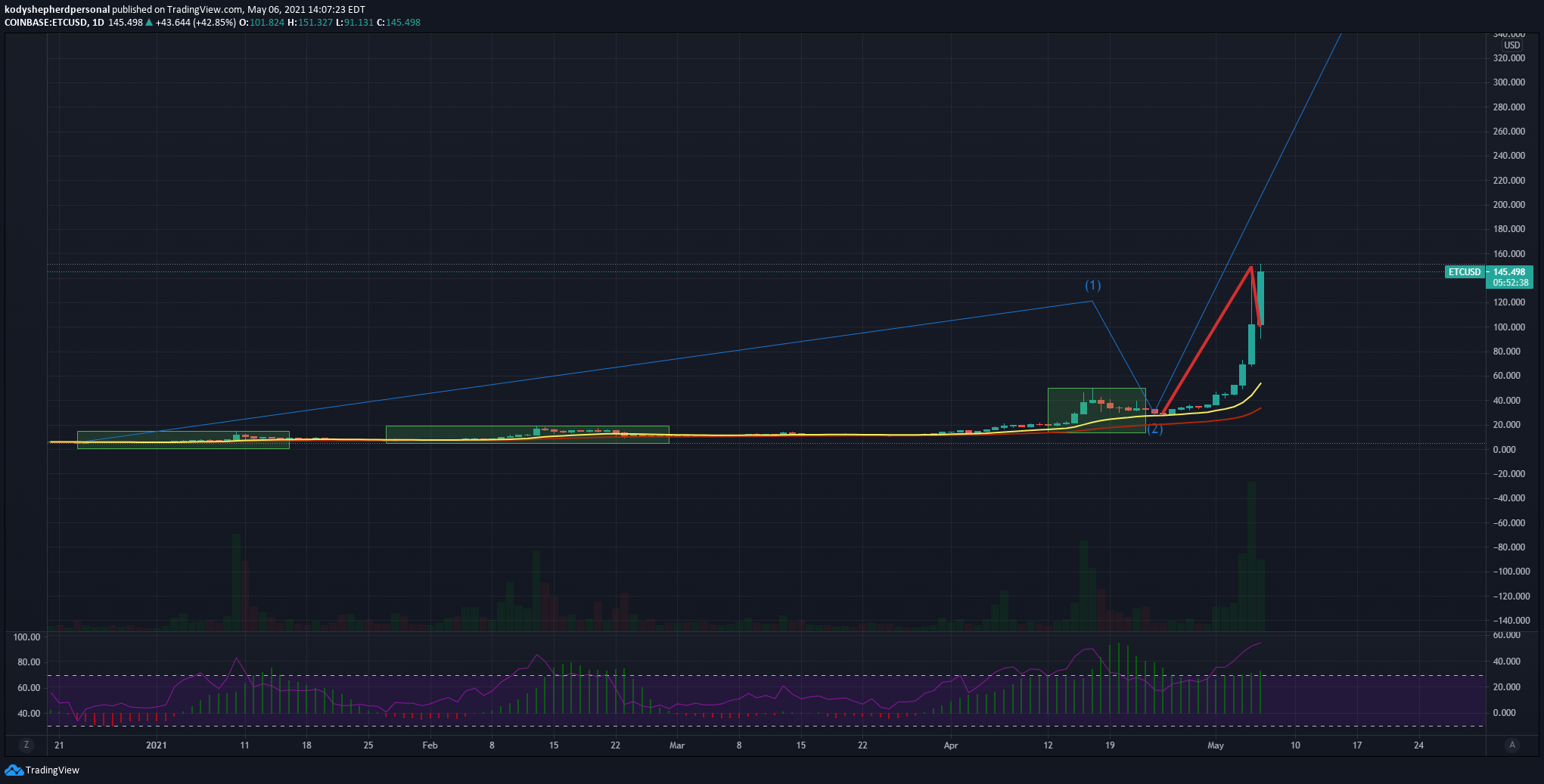Click the USD currency label on price axis
1544x784 pixels.
click(x=1511, y=45)
